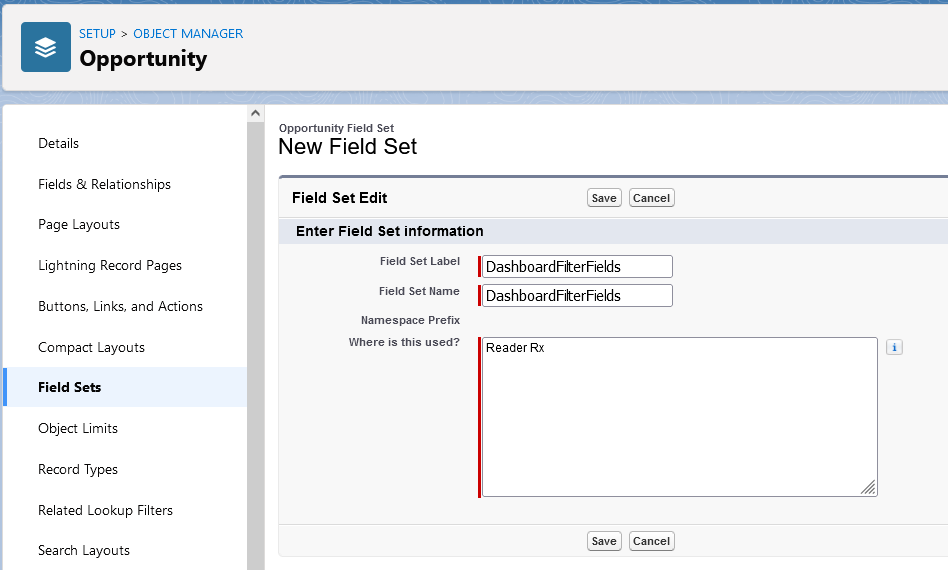The image size is (948, 570).
Task: Click the info icon beside description box
Action: tap(894, 347)
